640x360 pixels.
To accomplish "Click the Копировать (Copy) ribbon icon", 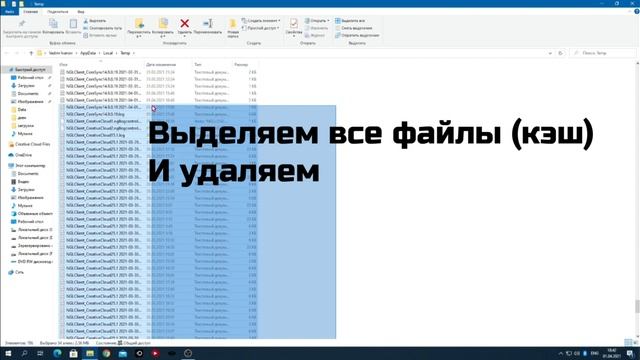I will tap(53, 24).
